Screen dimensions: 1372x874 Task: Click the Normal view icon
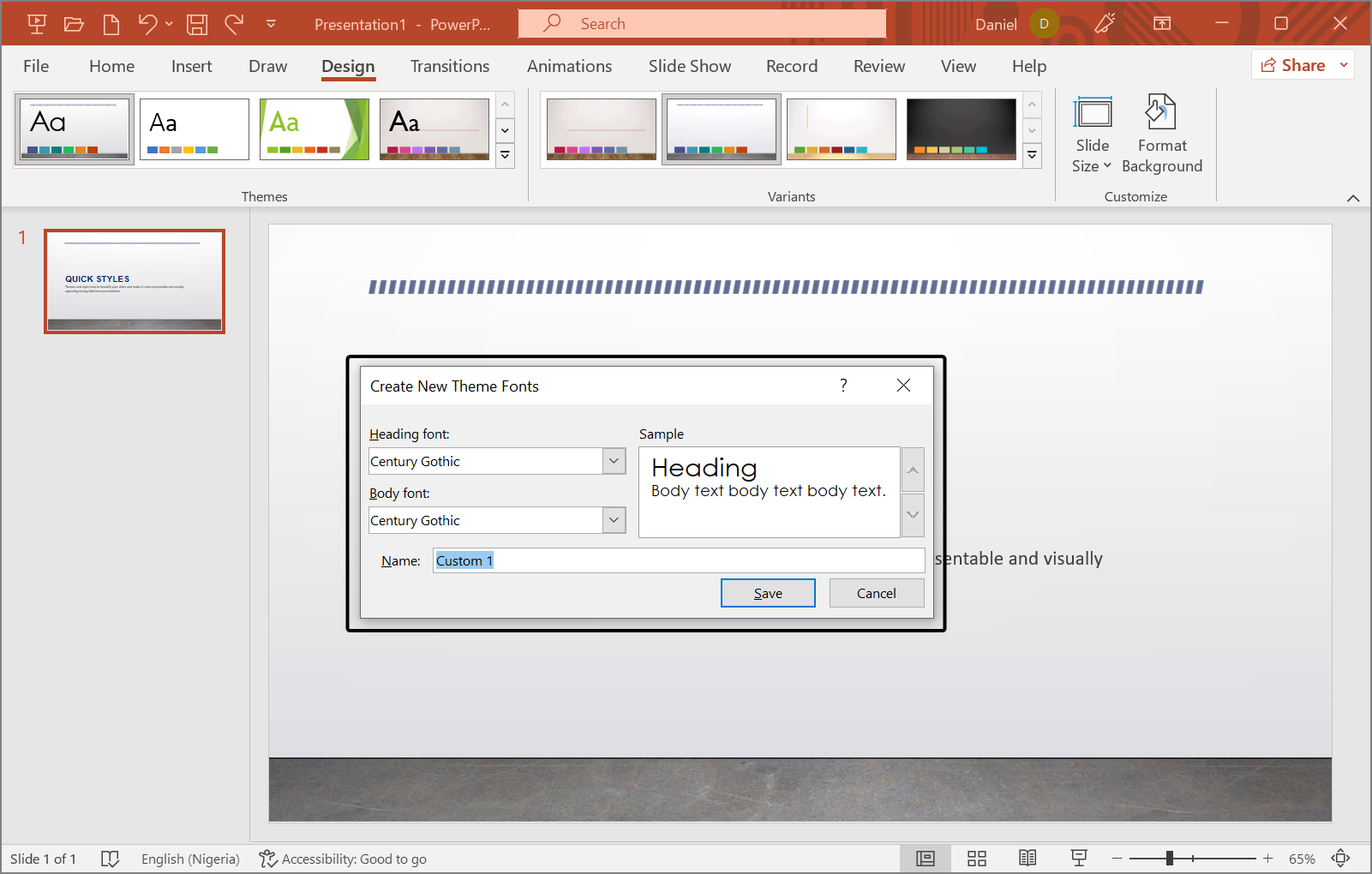tap(926, 859)
